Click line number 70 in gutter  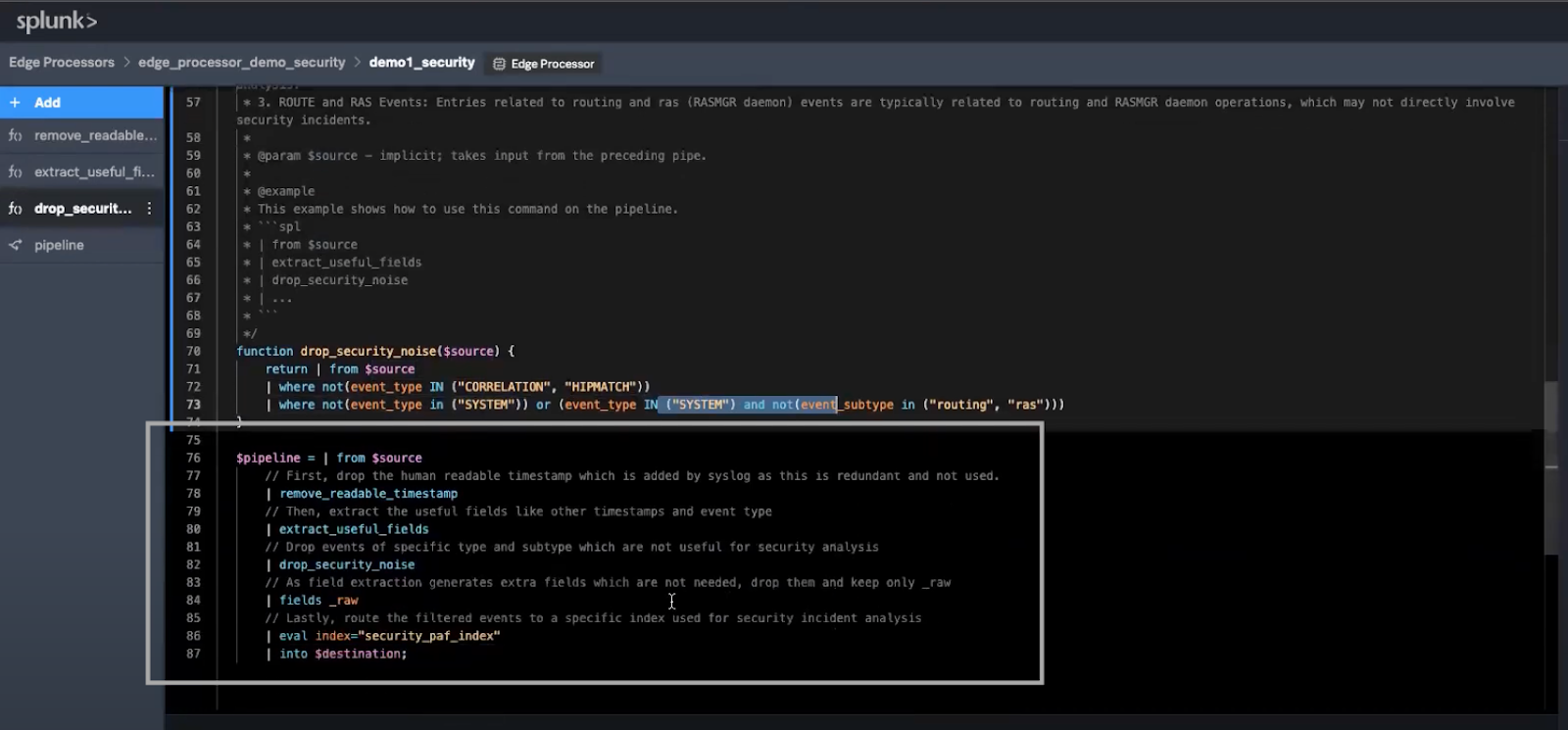coord(193,351)
